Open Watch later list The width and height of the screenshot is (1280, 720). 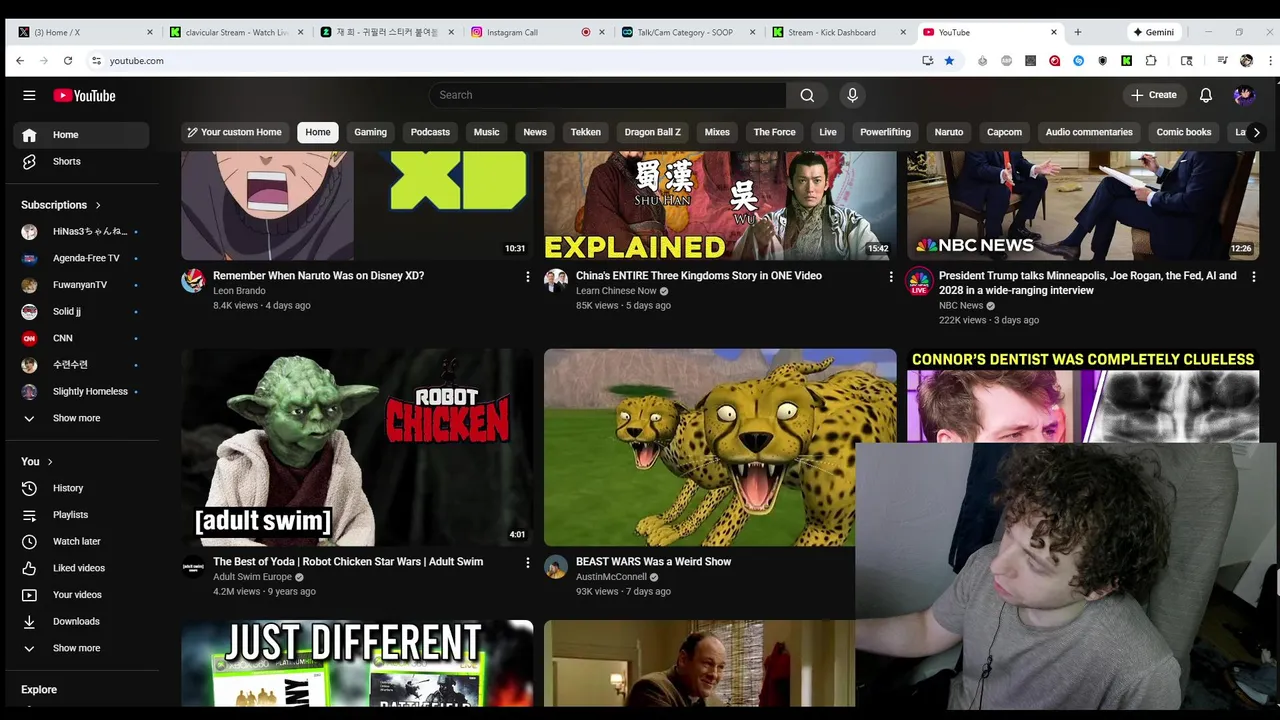coord(81,541)
